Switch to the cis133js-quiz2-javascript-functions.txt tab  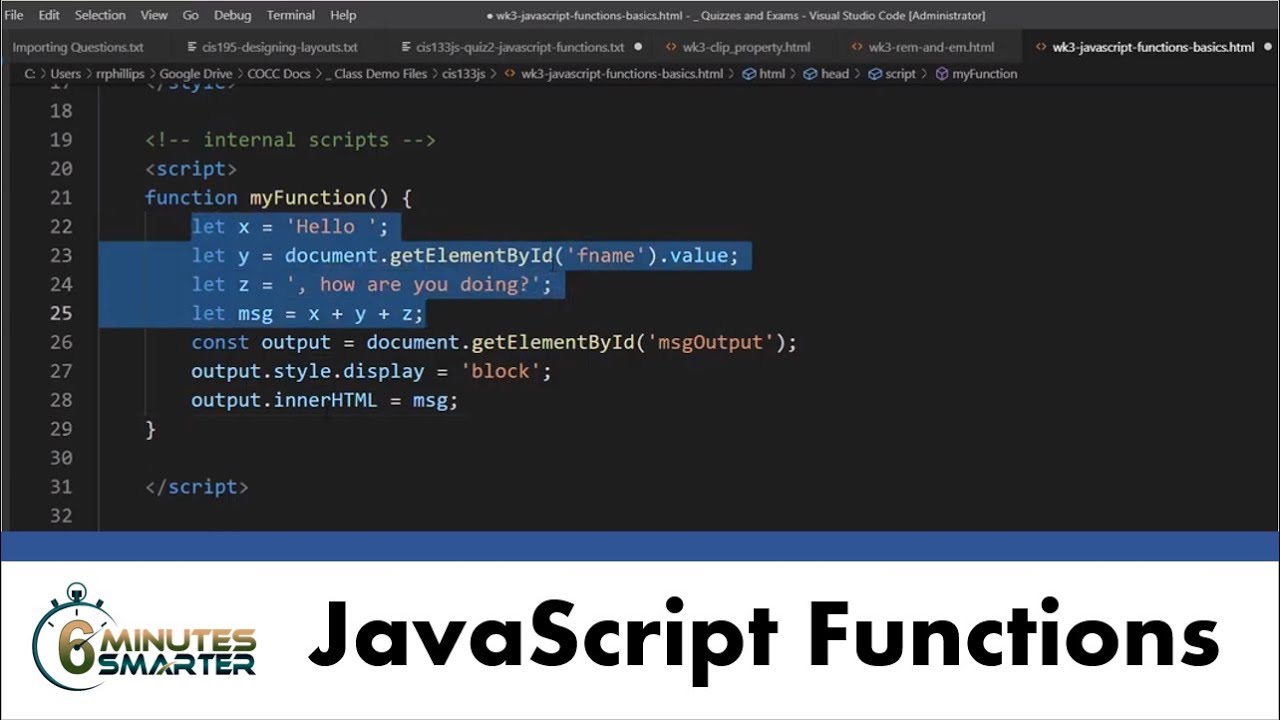520,47
